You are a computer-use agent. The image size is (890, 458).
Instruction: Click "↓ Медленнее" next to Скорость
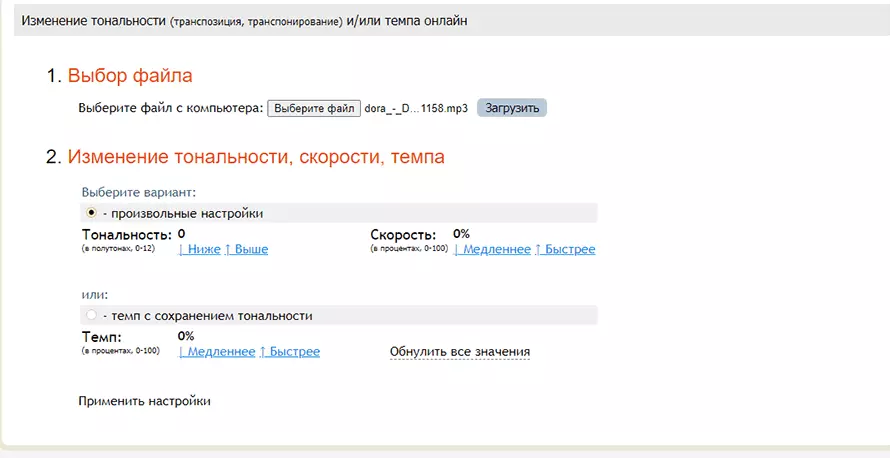click(492, 249)
